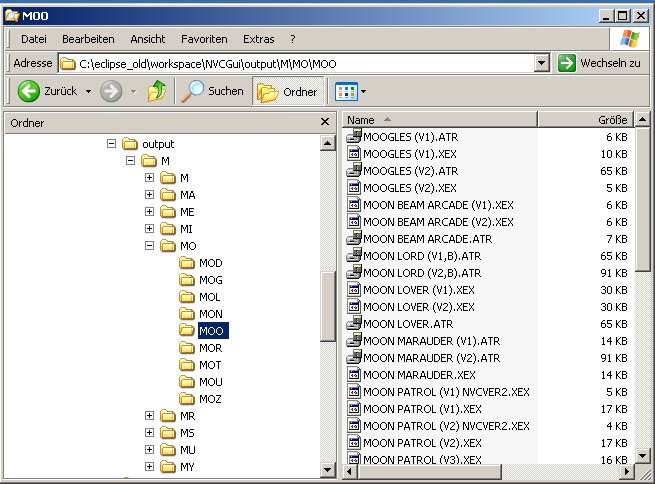Close the Ordner folder pane
The width and height of the screenshot is (655, 484).
[325, 122]
